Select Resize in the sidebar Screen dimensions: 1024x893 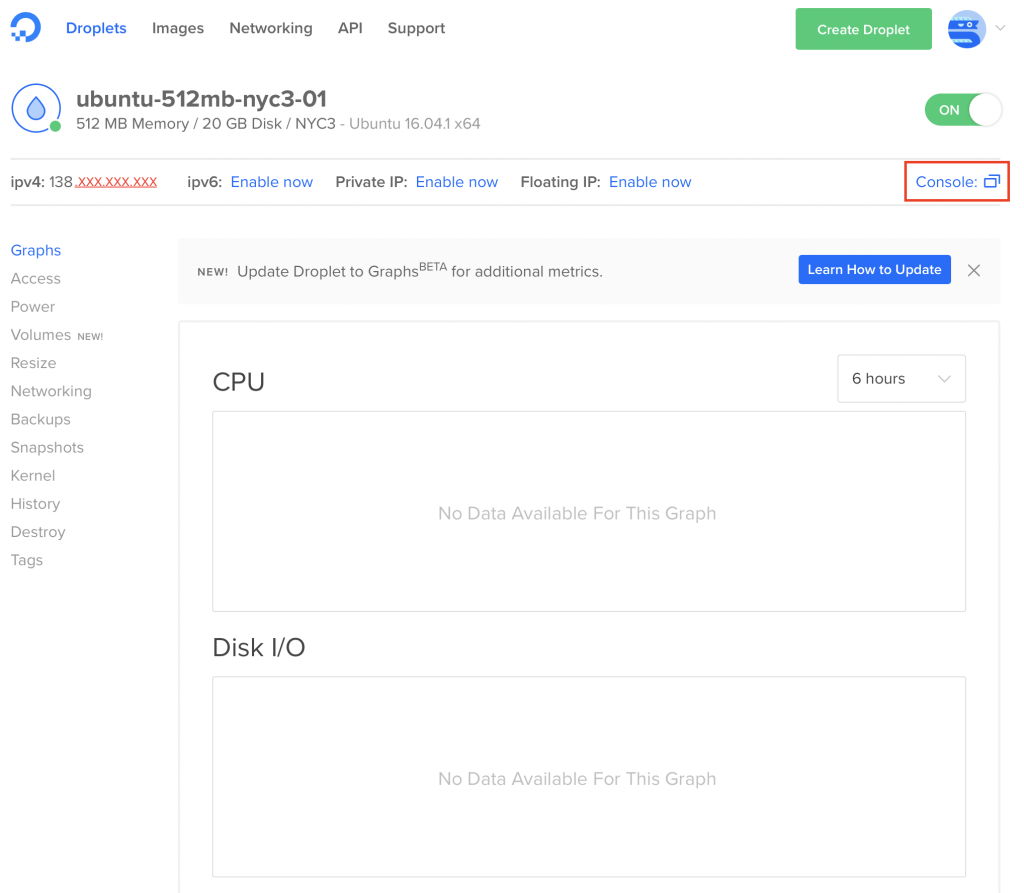coord(33,363)
